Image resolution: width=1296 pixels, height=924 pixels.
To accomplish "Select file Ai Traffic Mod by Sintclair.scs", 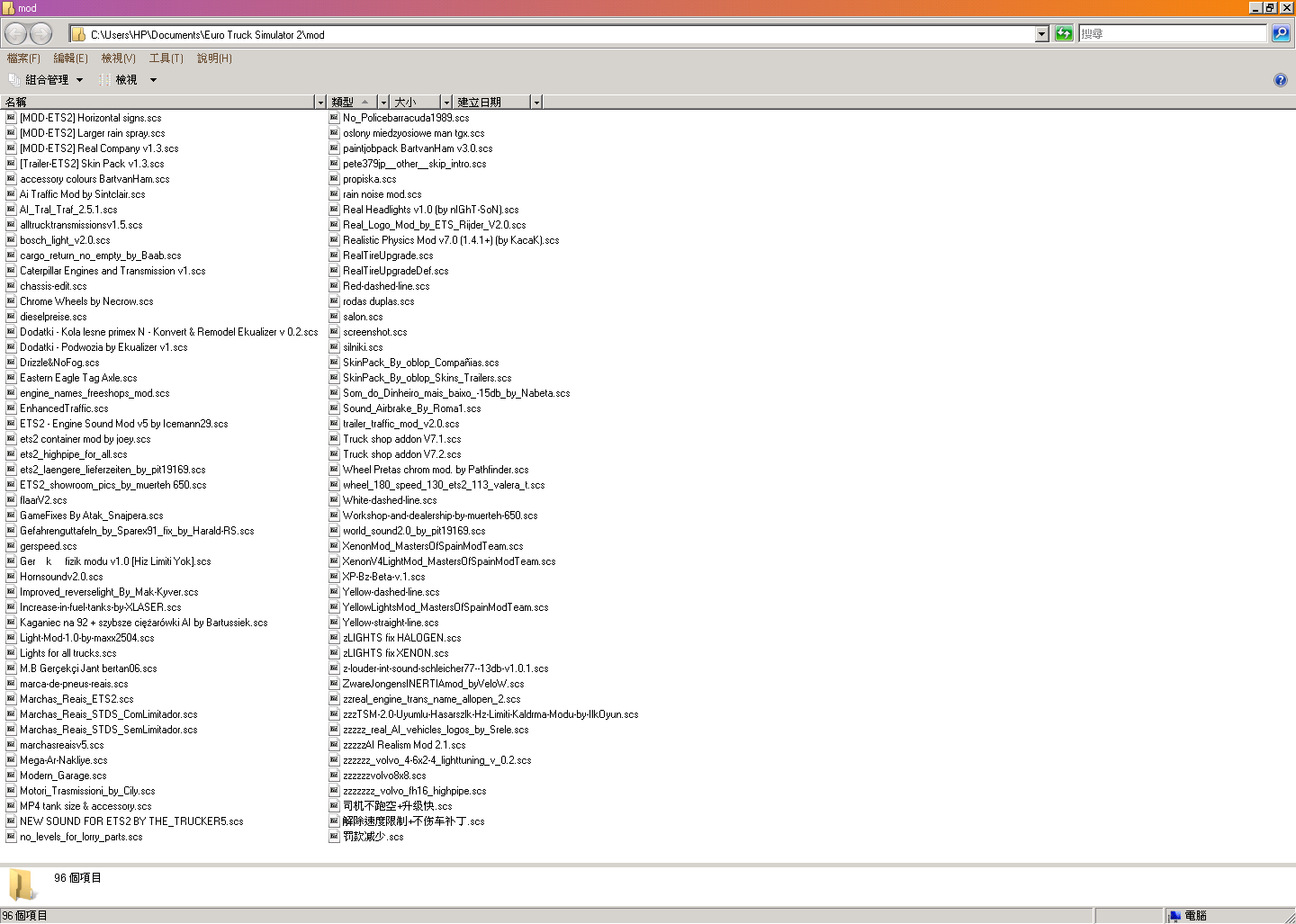I will [x=82, y=194].
